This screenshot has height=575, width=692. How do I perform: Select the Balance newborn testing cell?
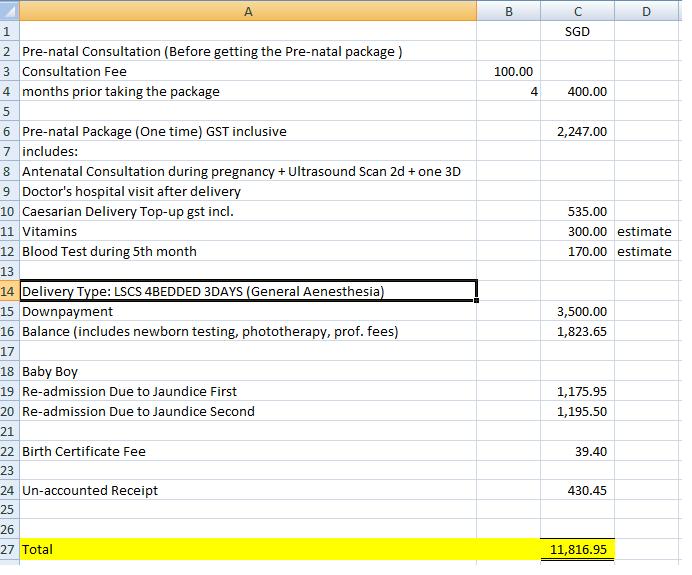click(x=248, y=331)
